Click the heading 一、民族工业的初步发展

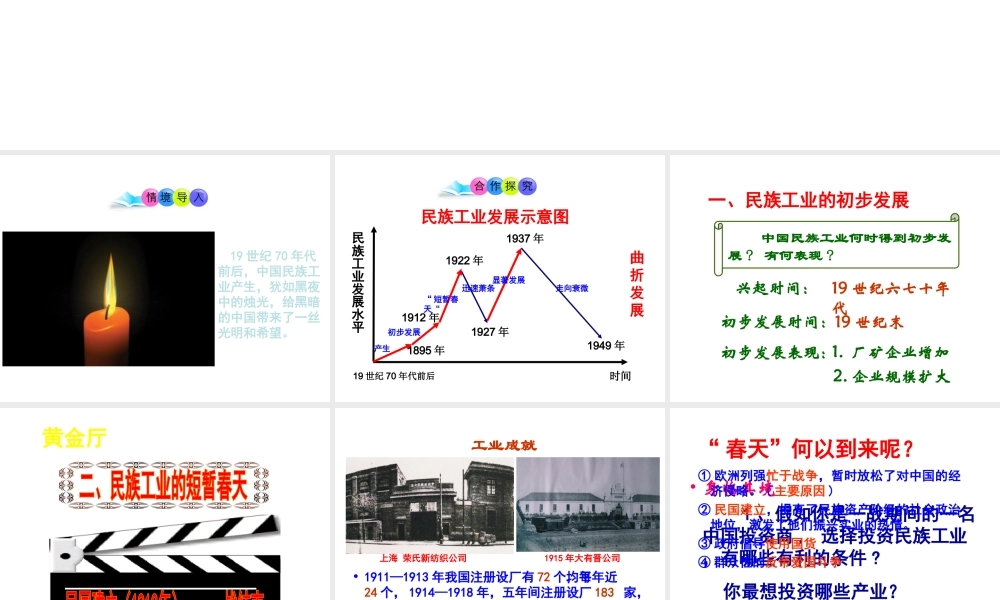click(809, 200)
